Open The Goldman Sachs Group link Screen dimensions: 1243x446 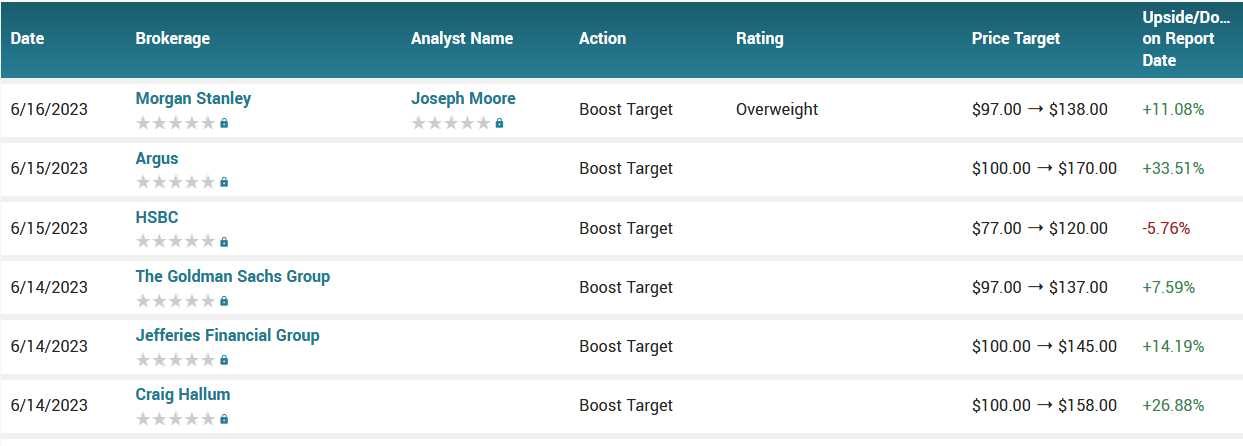pos(232,276)
